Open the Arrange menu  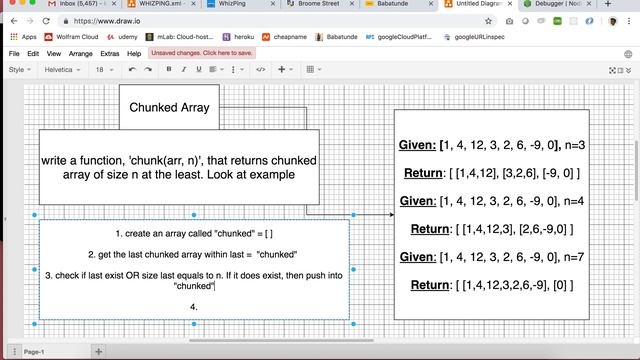coord(80,53)
